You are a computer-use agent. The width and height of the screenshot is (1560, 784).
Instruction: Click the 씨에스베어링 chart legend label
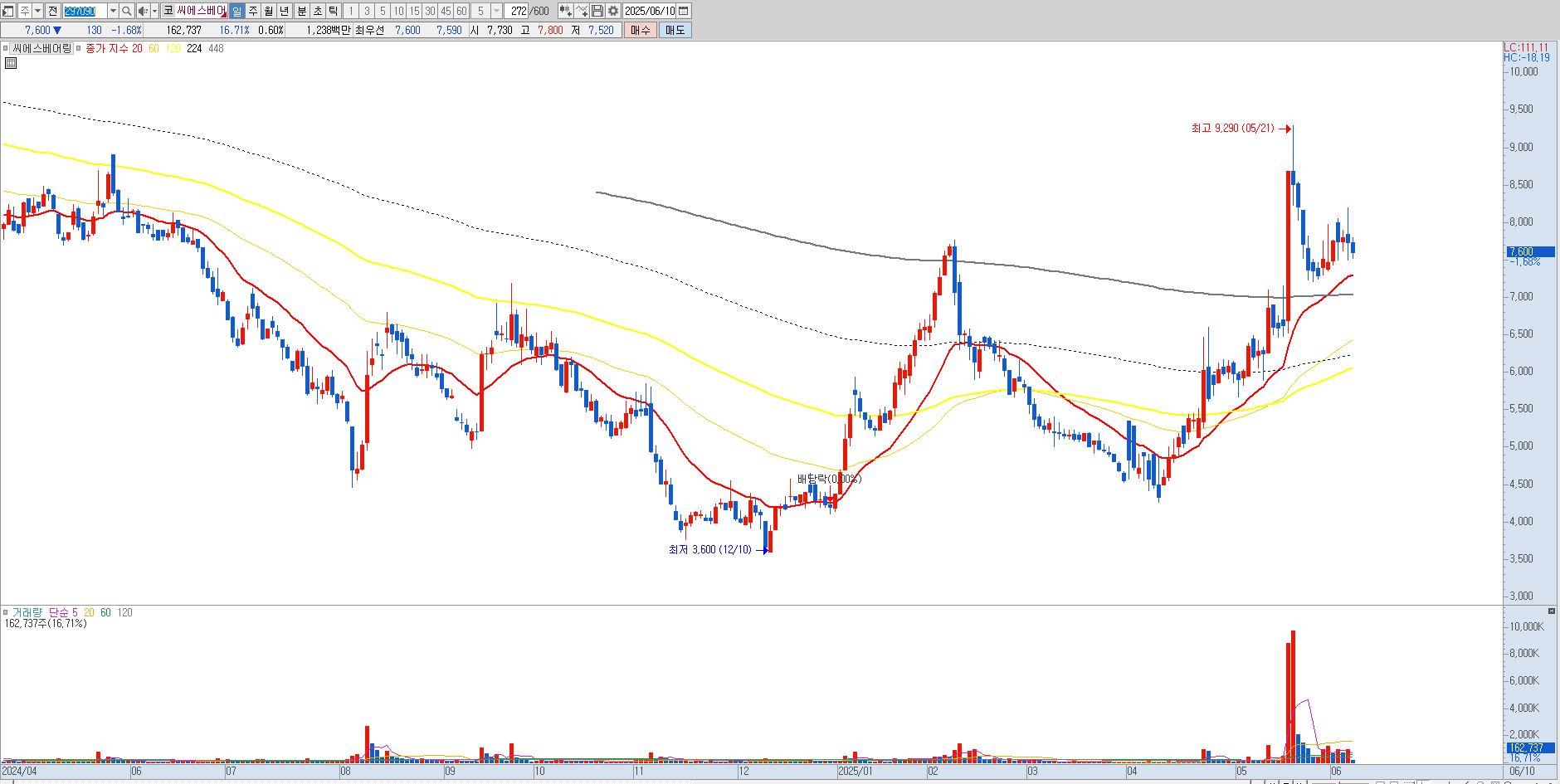(41, 49)
